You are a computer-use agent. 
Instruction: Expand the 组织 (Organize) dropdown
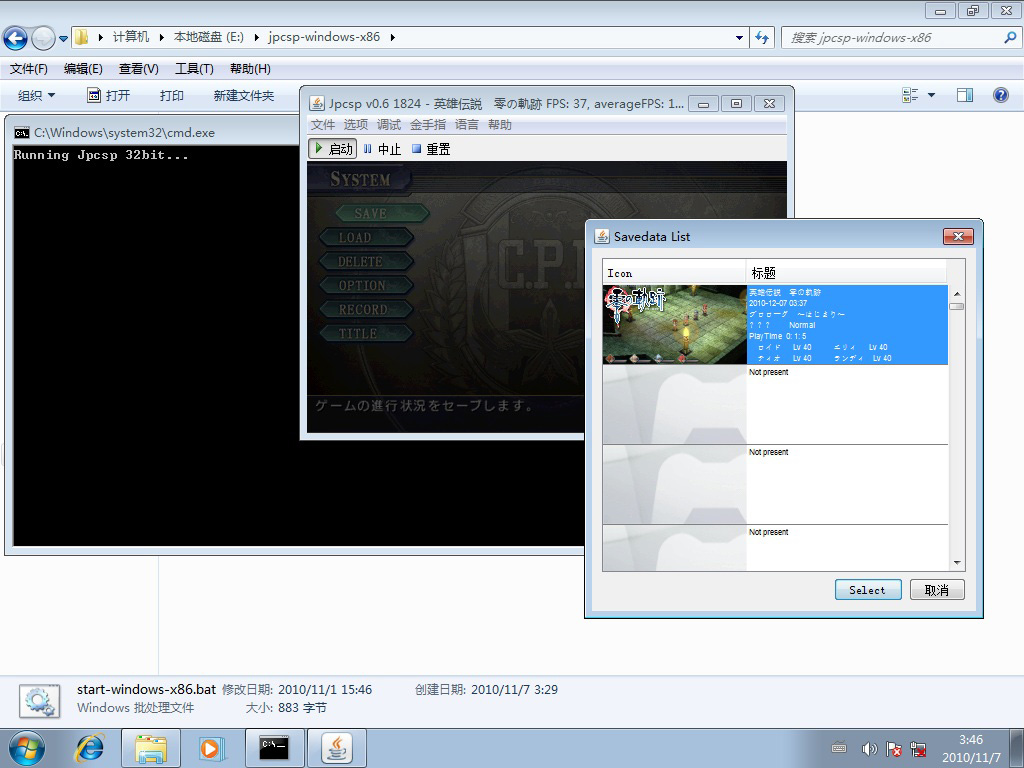pos(37,95)
